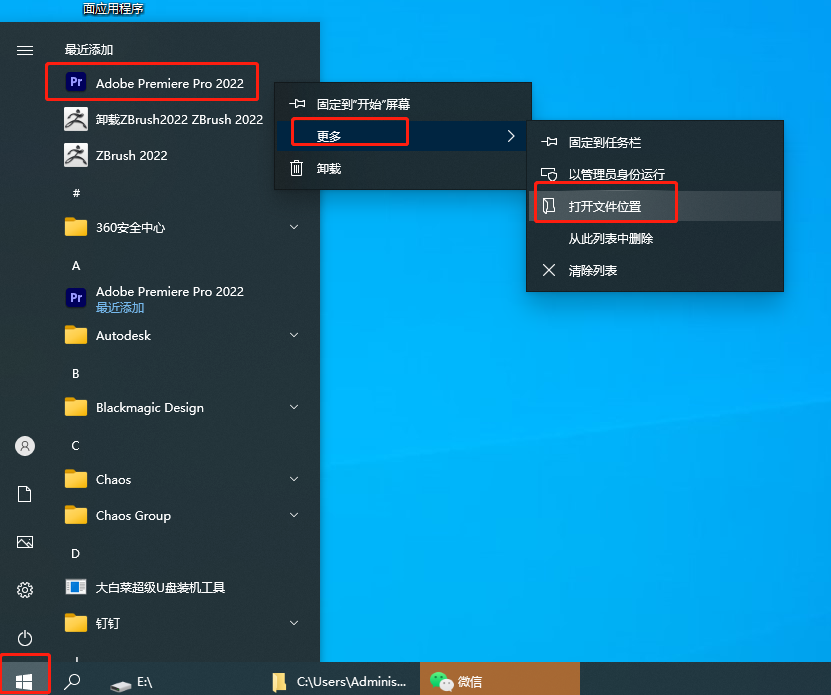
Task: Click the A letter index header
Action: 76,266
